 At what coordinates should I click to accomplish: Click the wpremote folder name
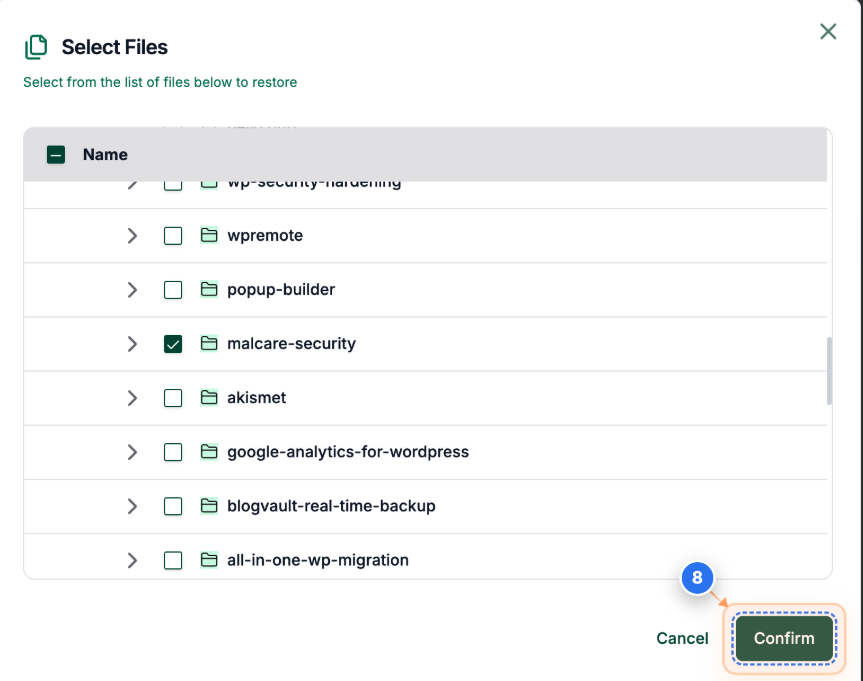[265, 236]
